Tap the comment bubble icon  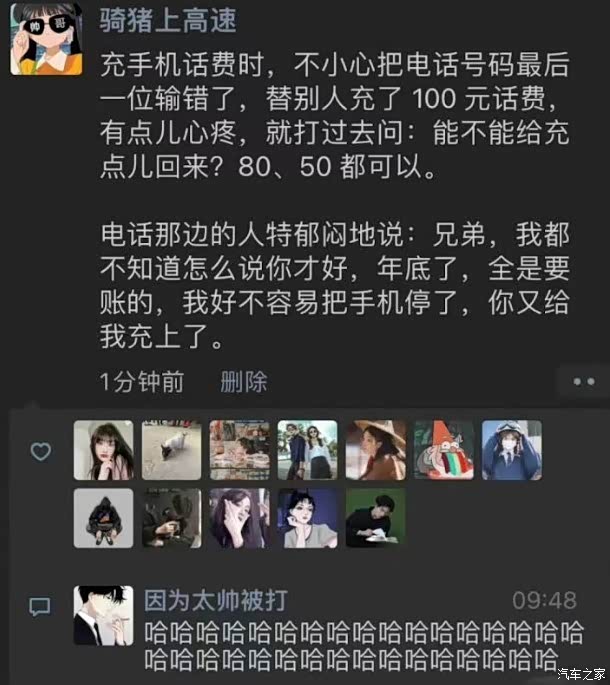click(40, 607)
